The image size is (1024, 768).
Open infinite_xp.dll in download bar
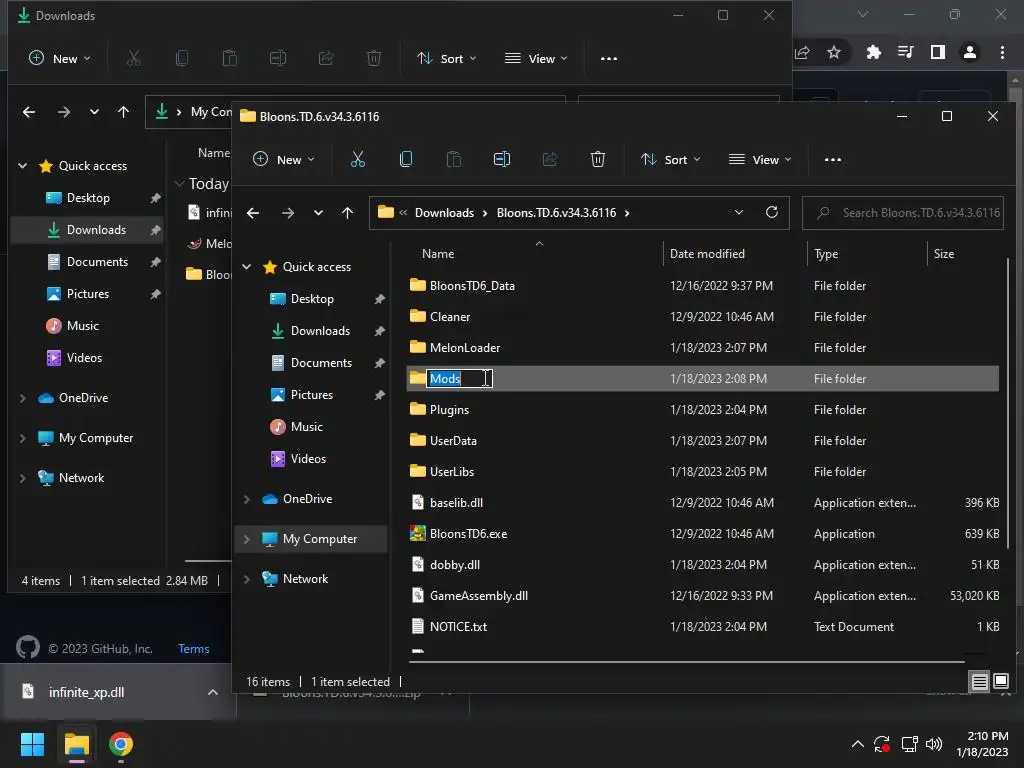(x=86, y=692)
